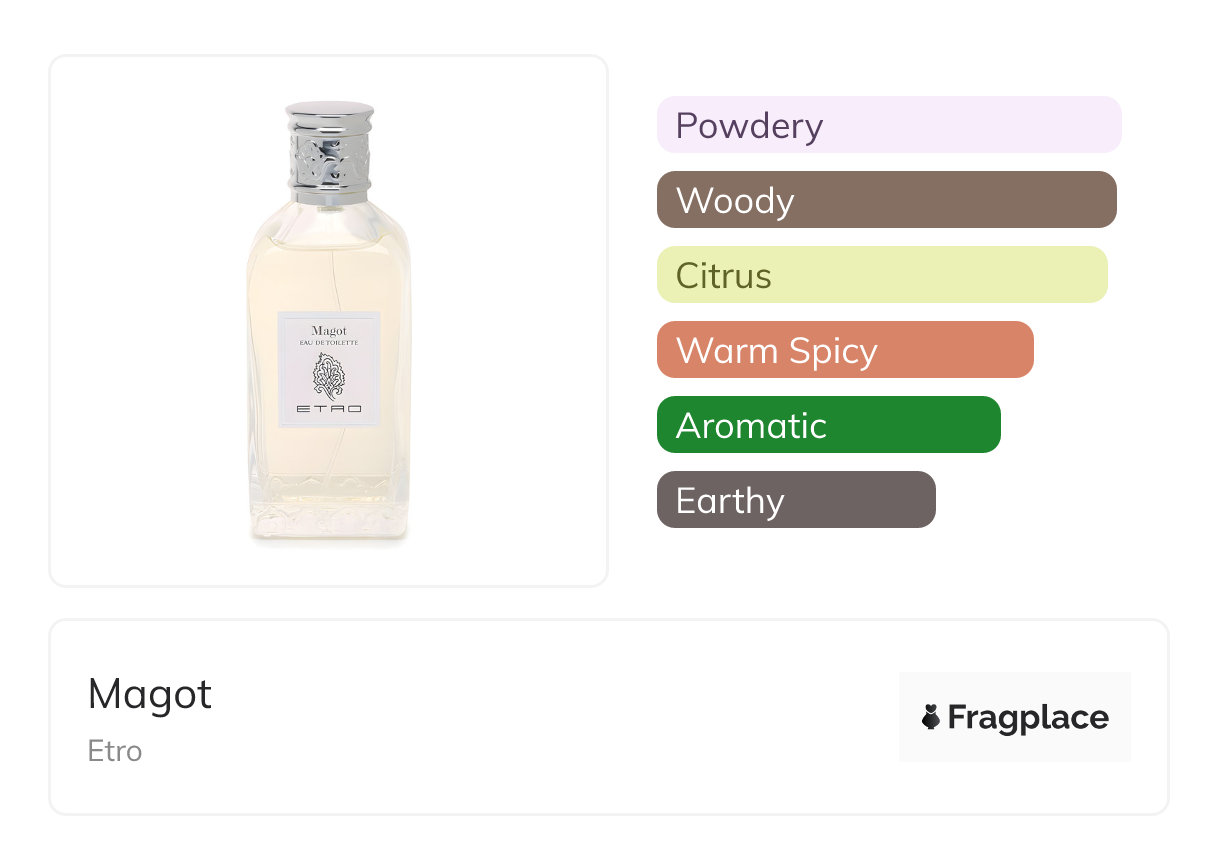This screenshot has height=864, width=1218.
Task: Choose the Citrus accord bar
Action: [x=882, y=275]
